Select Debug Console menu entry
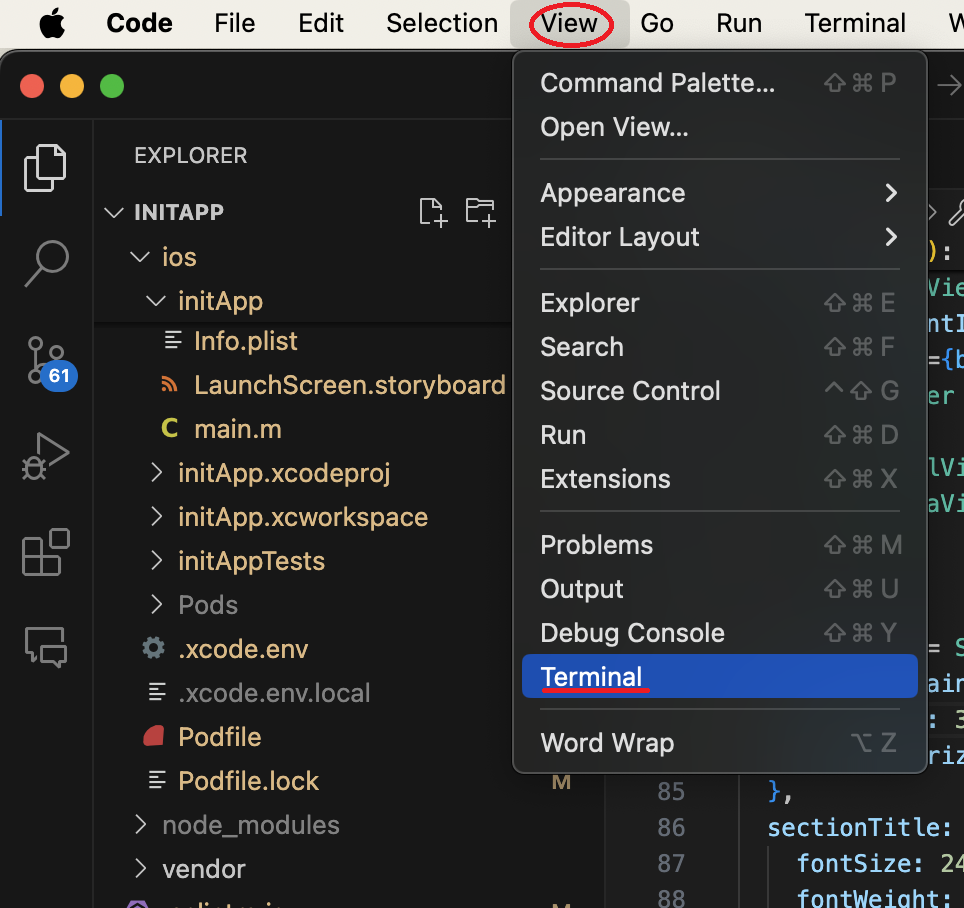The width and height of the screenshot is (964, 908). click(x=719, y=633)
